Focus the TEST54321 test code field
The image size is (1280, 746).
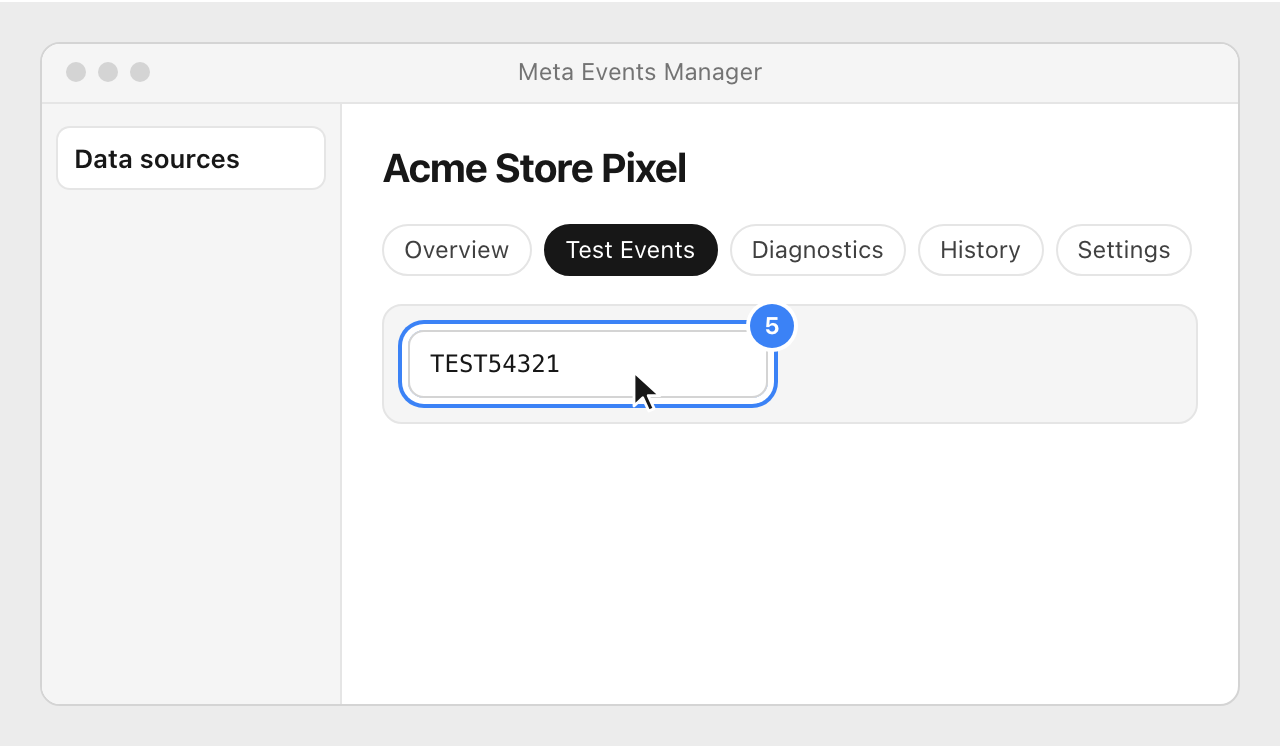coord(588,364)
